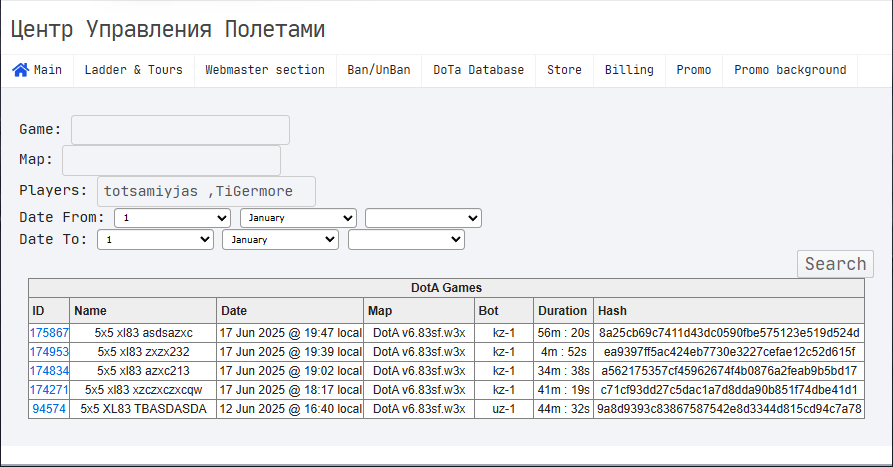Open the Date To year dropdown
Image resolution: width=893 pixels, height=467 pixels.
pyautogui.click(x=406, y=240)
